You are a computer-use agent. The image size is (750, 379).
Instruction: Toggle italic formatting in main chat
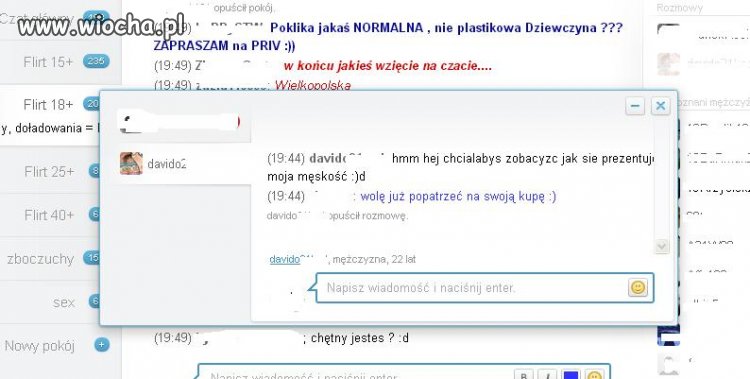pos(546,374)
